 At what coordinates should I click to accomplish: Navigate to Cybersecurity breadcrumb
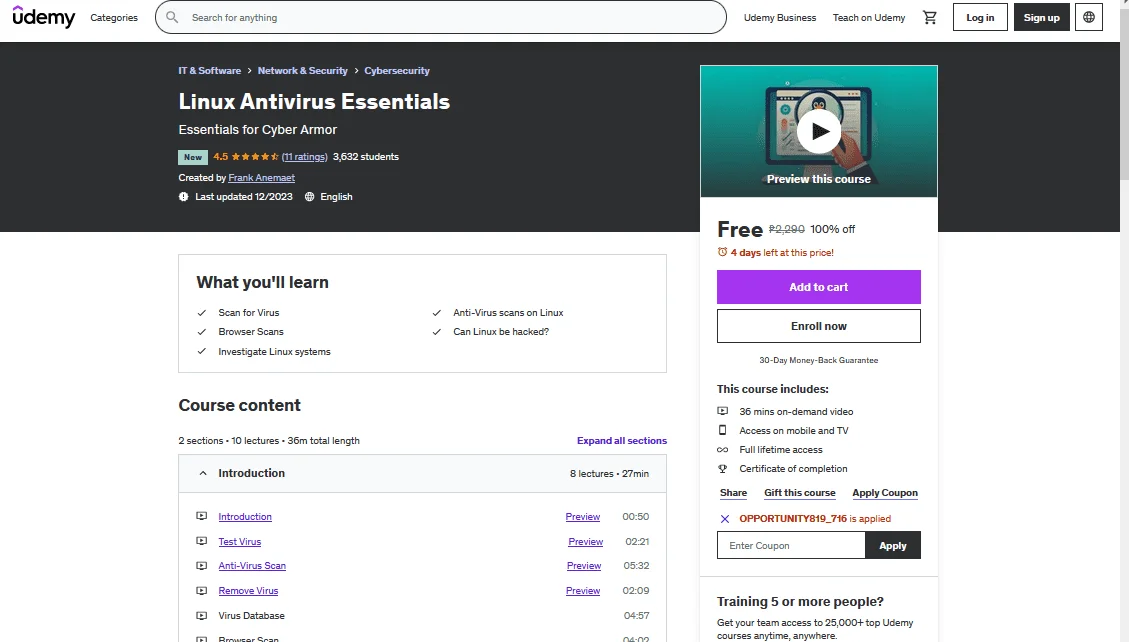point(397,71)
